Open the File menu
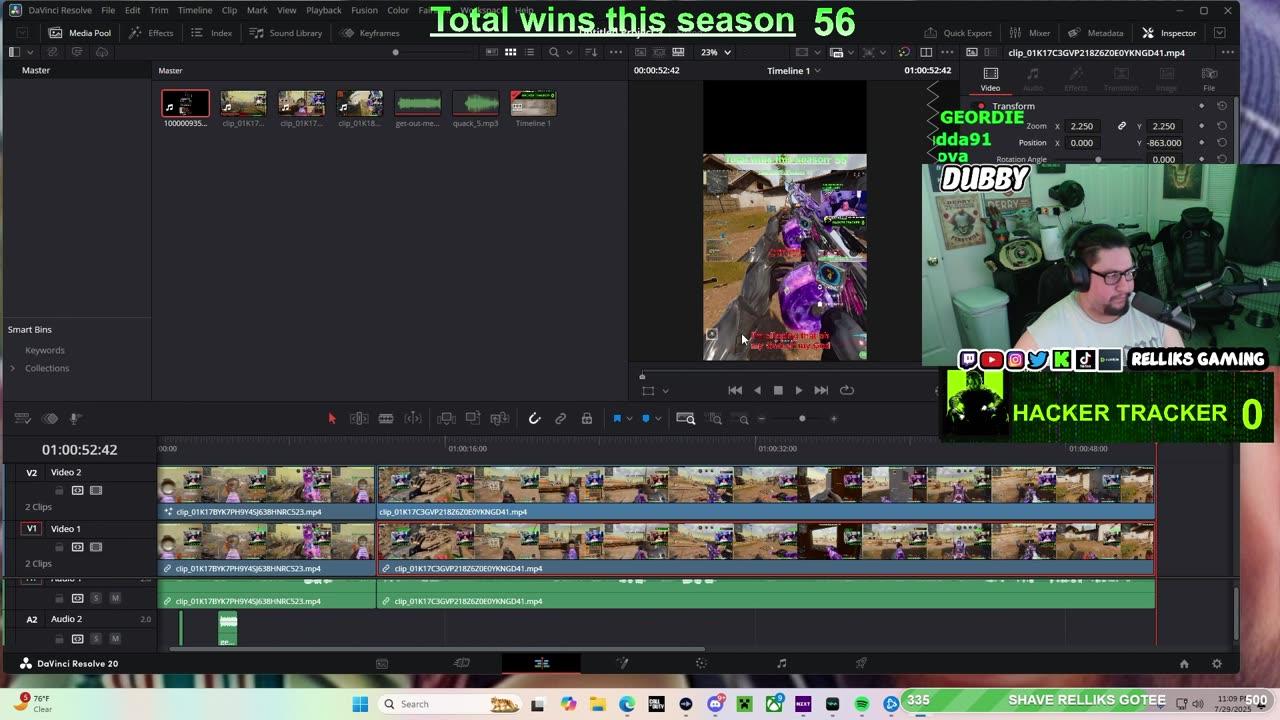 (x=108, y=10)
